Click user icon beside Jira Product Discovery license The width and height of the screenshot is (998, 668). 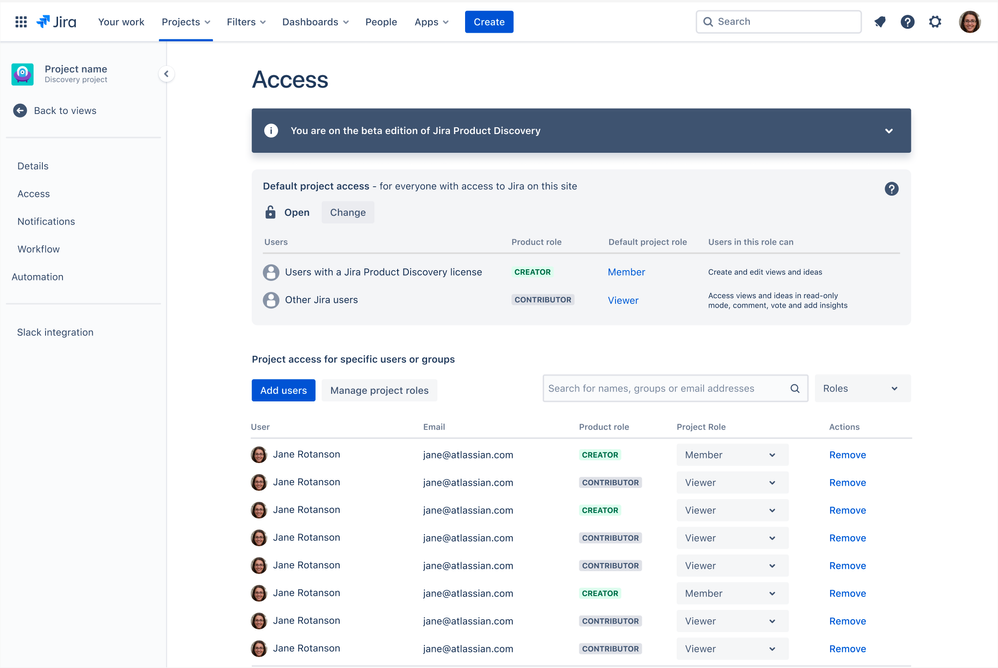pos(271,272)
